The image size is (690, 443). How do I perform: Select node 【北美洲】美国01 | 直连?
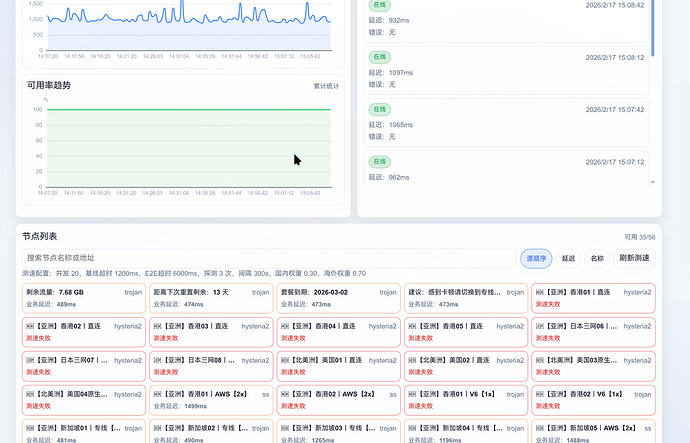click(338, 366)
